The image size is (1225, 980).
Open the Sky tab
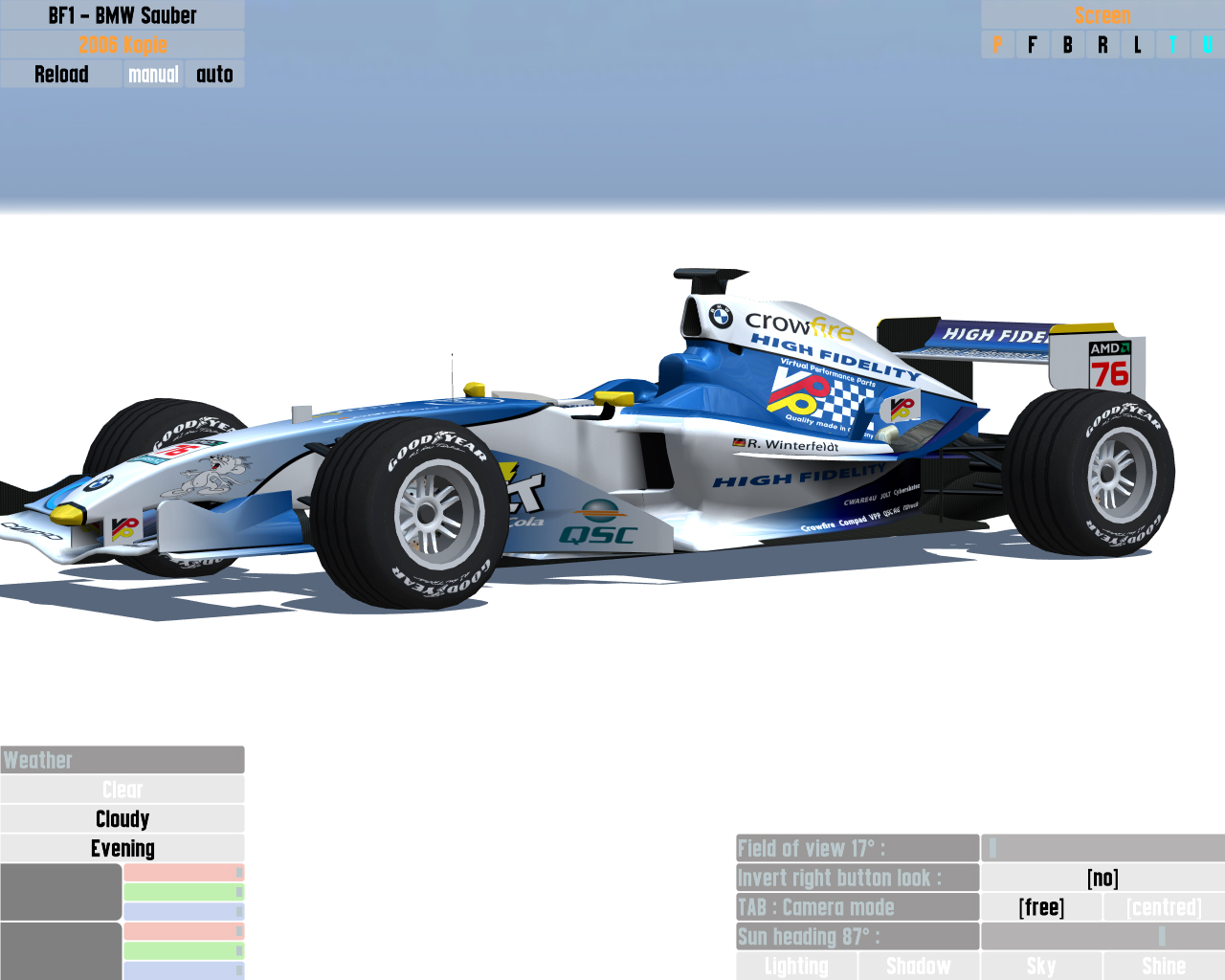point(1041,966)
